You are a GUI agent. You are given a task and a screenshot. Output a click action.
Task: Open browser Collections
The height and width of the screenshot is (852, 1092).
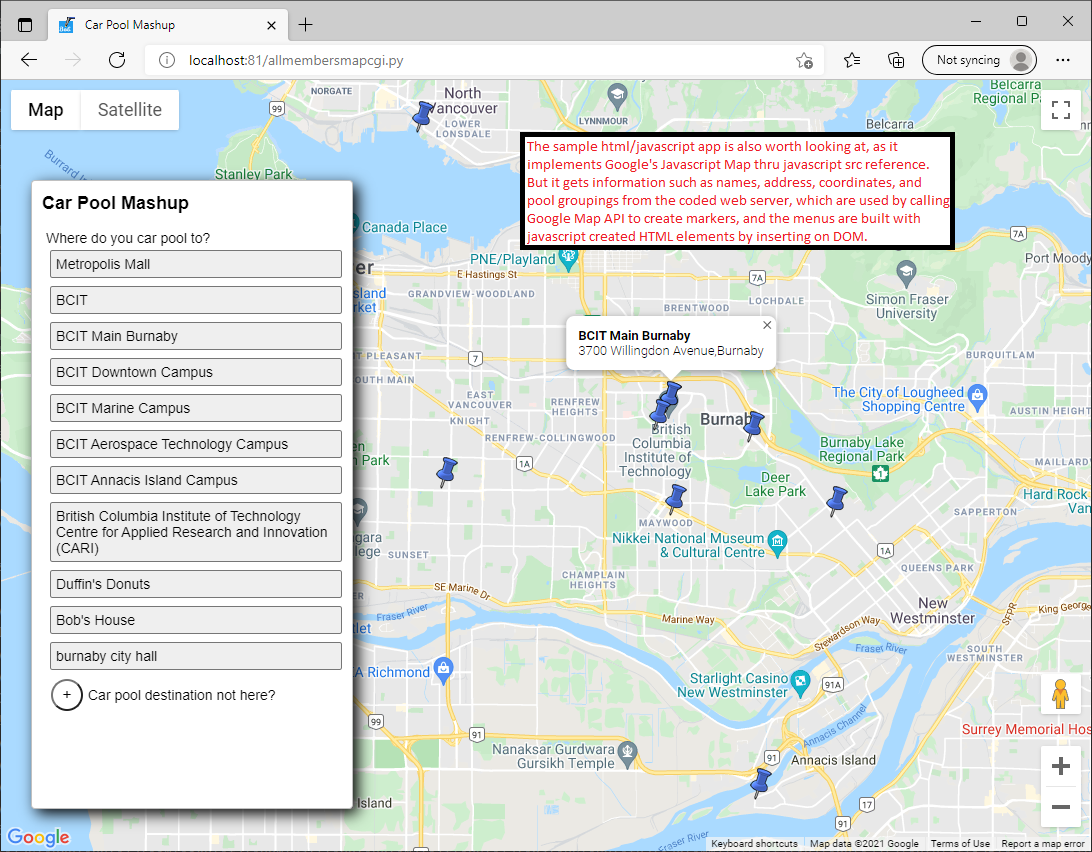896,61
